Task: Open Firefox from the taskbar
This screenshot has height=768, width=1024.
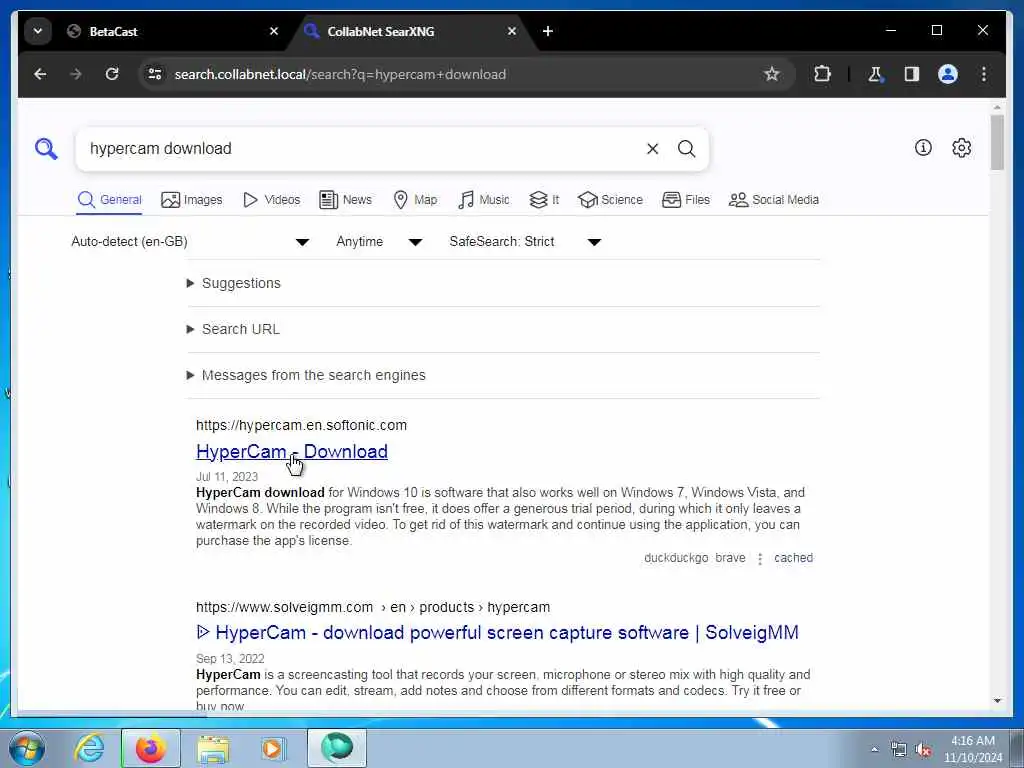Action: tap(151, 748)
